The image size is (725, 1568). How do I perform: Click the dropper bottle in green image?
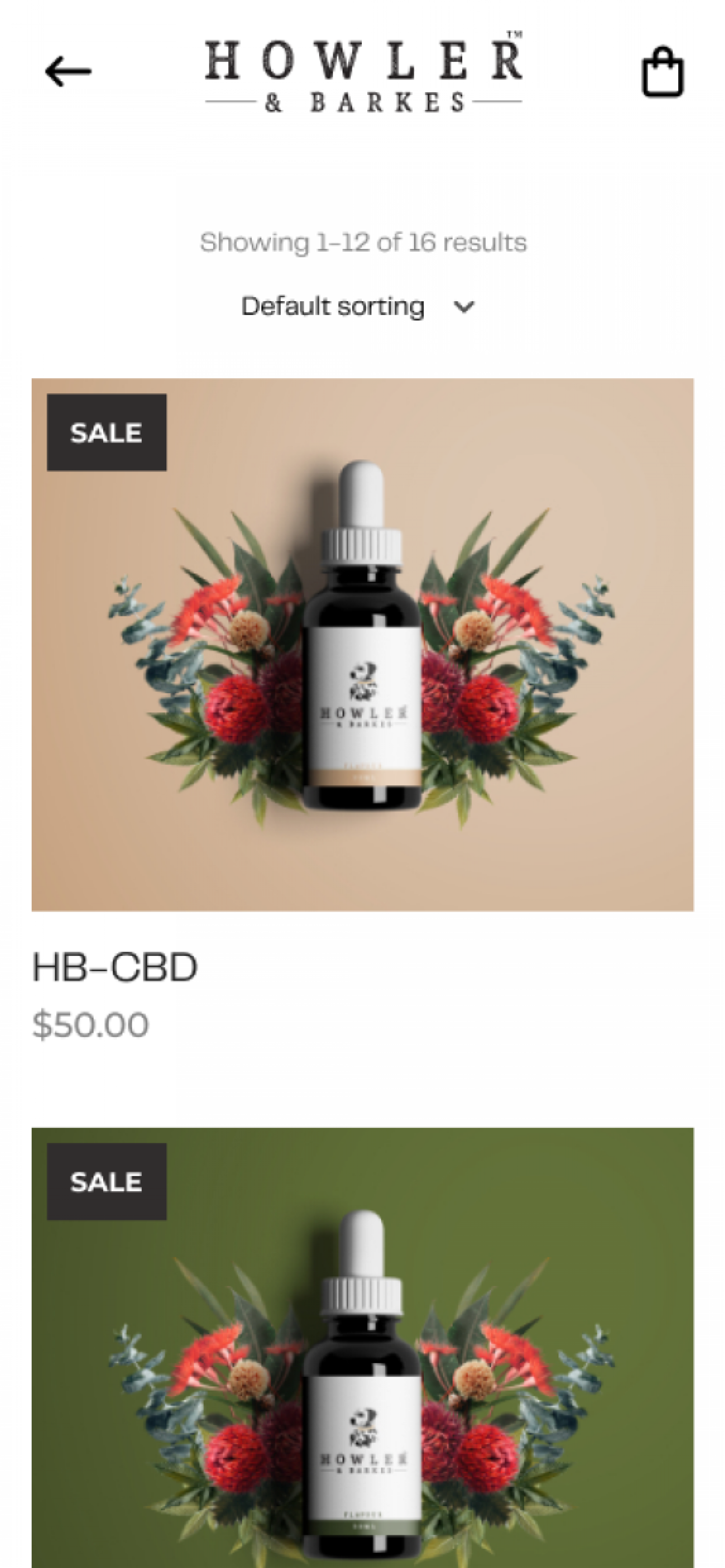click(362, 1388)
